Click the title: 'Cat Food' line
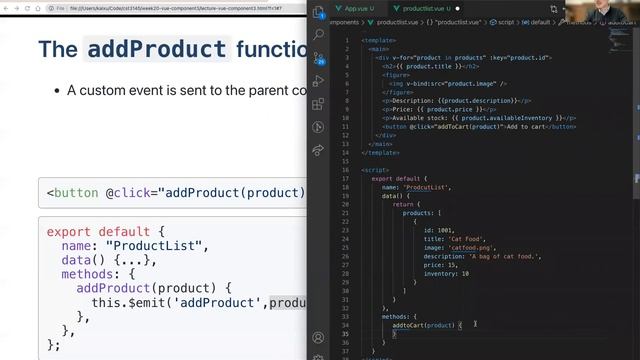Image resolution: width=640 pixels, height=360 pixels. pos(455,239)
